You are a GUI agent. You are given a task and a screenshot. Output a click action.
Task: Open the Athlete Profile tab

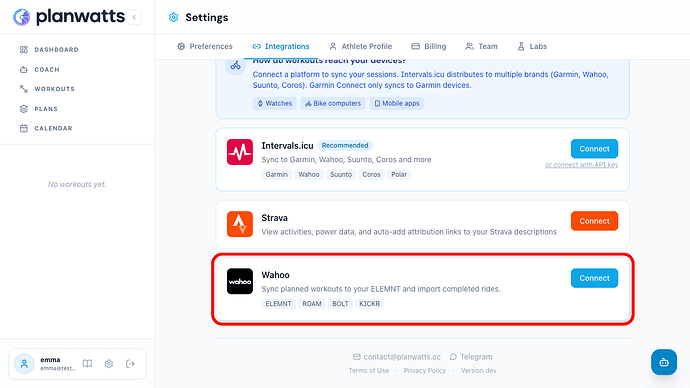(x=361, y=46)
